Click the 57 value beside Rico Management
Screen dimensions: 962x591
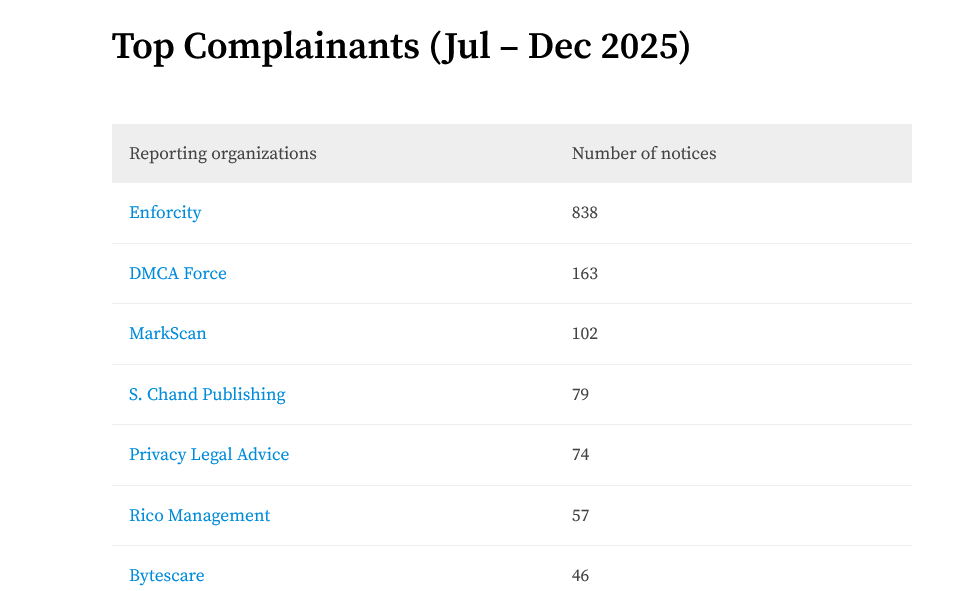coord(581,516)
